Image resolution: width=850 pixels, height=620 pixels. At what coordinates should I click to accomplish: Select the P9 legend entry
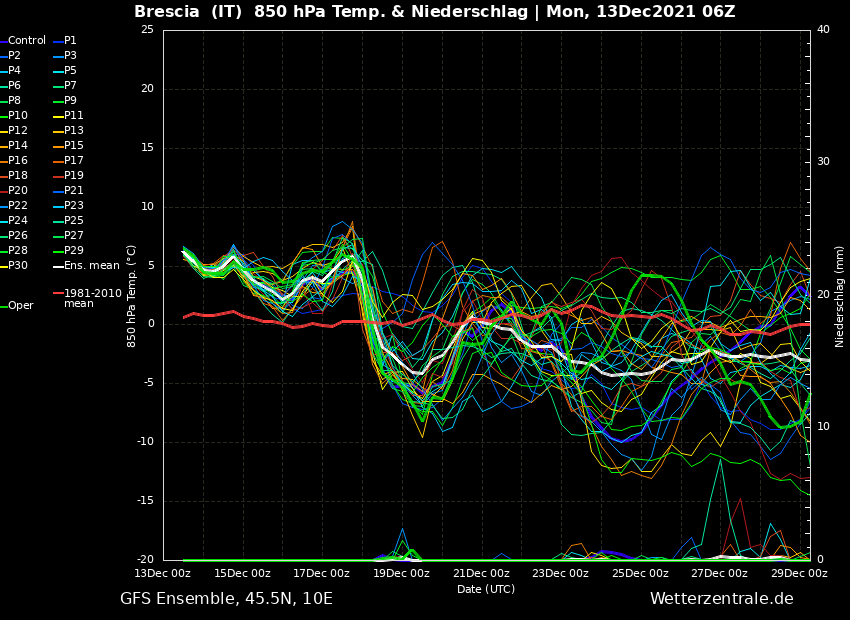(x=65, y=100)
